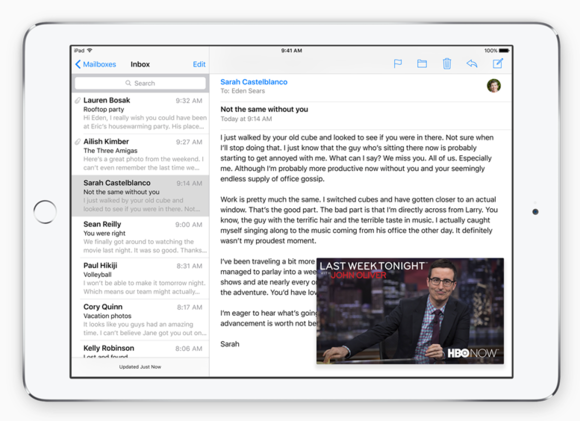The image size is (580, 421).
Task: Tap the iPad home button
Action: tap(45, 212)
